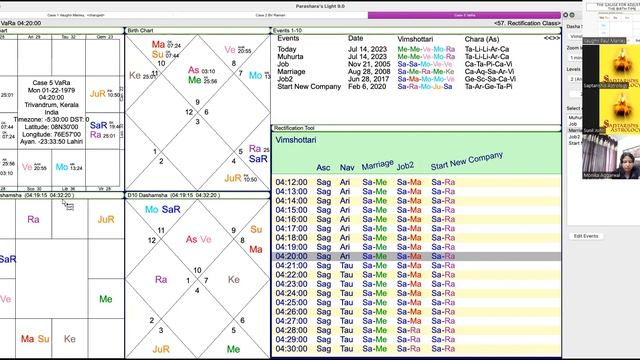Select the 04:30:00 rectification row
640x360 pixels.
pos(416,349)
